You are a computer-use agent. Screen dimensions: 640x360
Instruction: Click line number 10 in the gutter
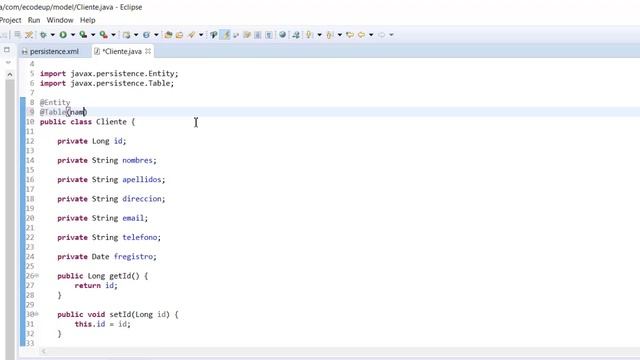pos(30,122)
